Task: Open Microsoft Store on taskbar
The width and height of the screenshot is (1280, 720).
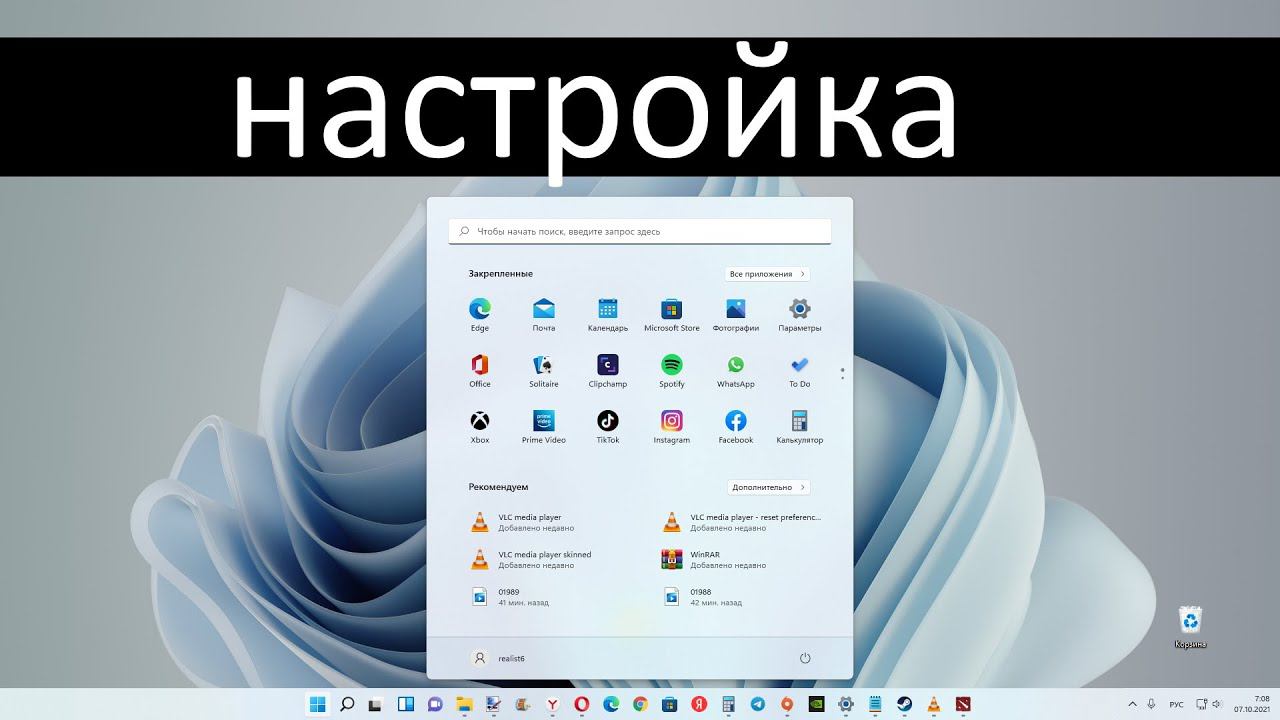Action: pos(669,704)
